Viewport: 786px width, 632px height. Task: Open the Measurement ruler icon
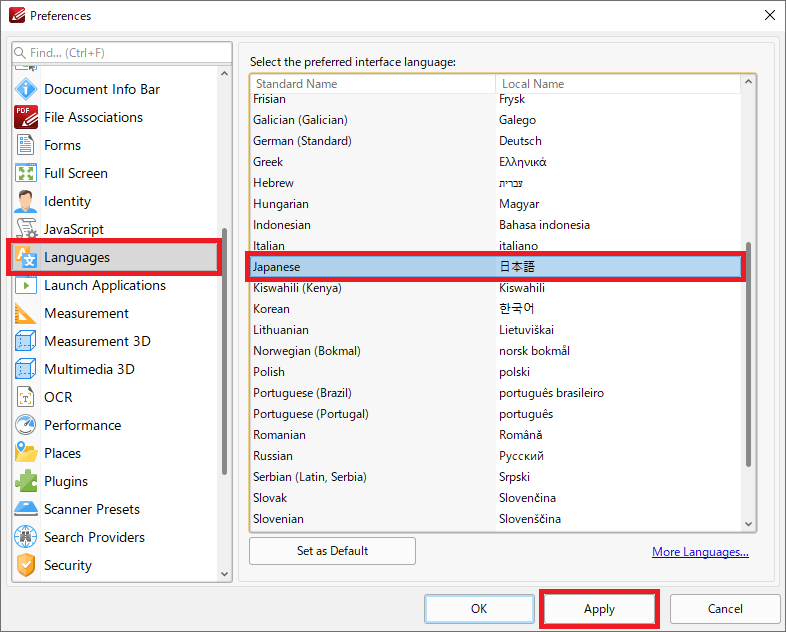click(x=26, y=313)
